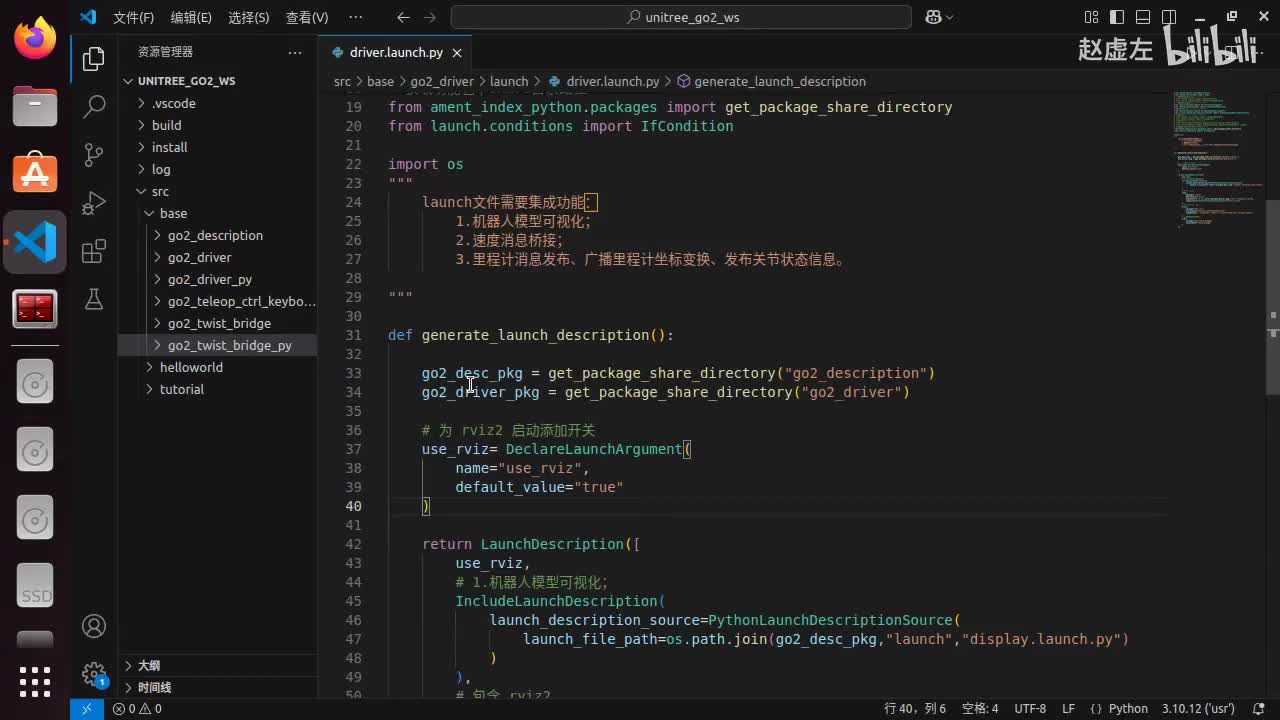Screen dimensions: 1280x720
Task: Open the Explorer view in activity bar
Action: [94, 59]
